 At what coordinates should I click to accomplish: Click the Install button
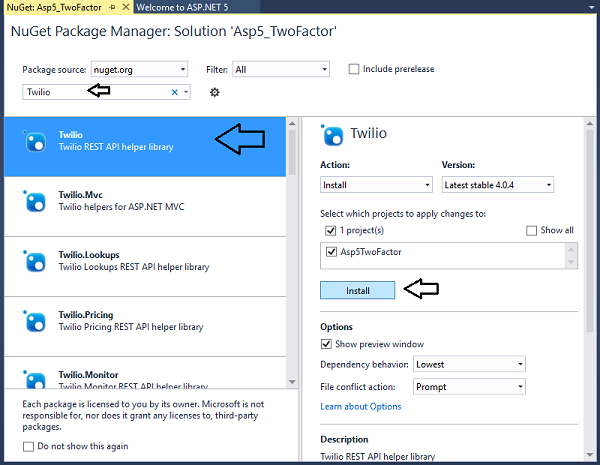[357, 290]
